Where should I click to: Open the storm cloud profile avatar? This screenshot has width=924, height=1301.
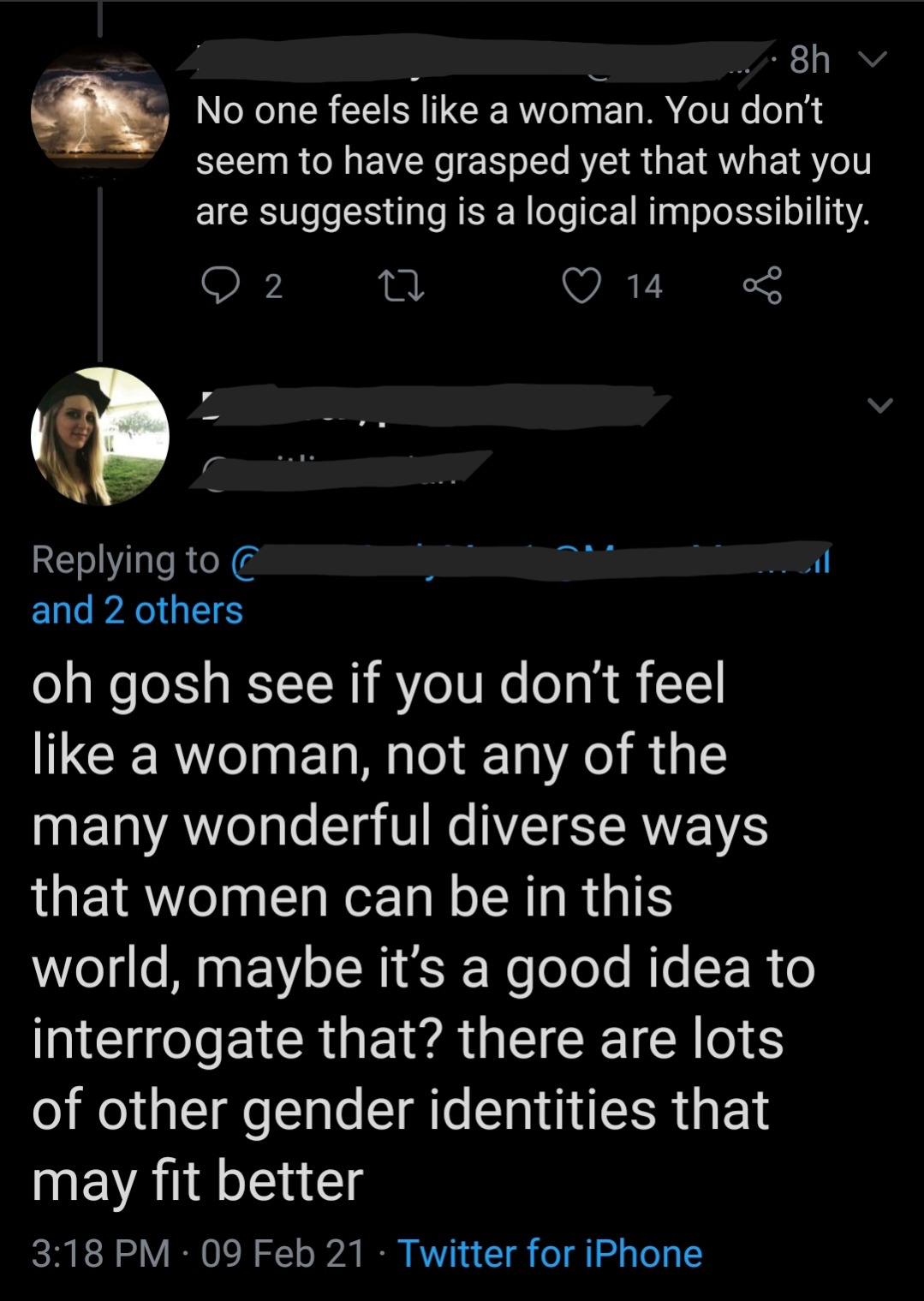pyautogui.click(x=100, y=110)
